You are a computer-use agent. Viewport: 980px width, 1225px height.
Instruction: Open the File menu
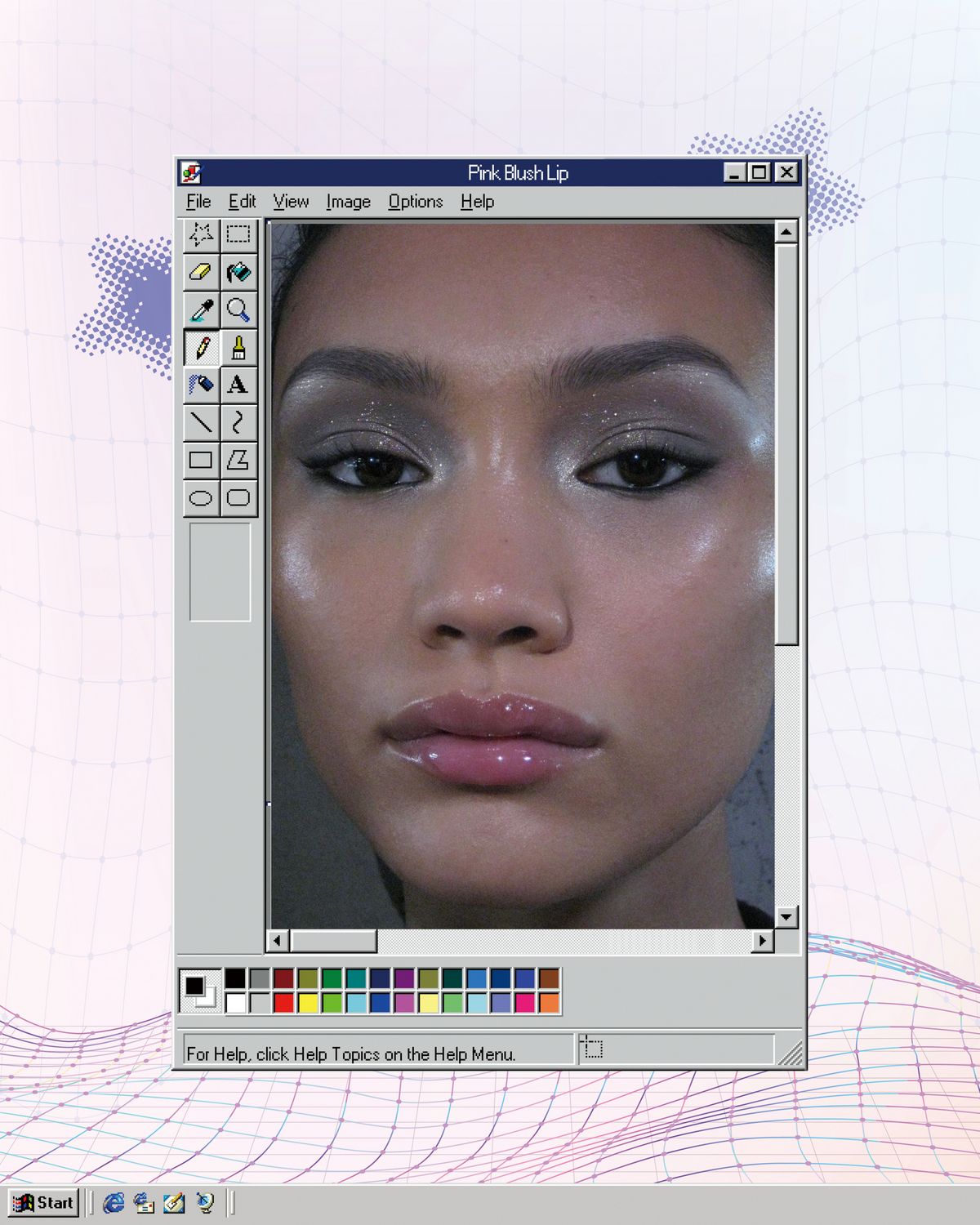198,202
